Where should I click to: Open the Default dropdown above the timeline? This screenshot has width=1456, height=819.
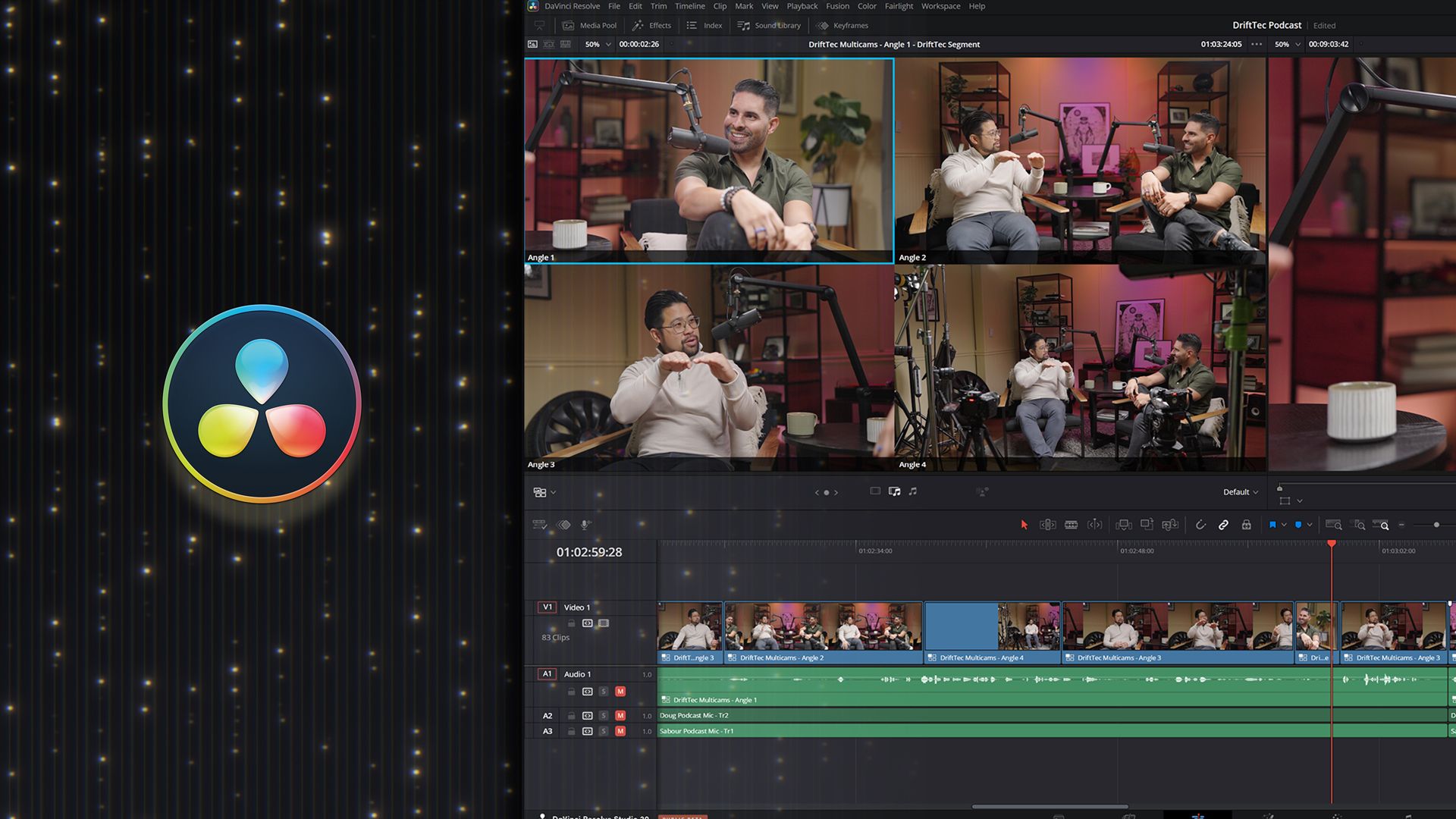(1238, 491)
